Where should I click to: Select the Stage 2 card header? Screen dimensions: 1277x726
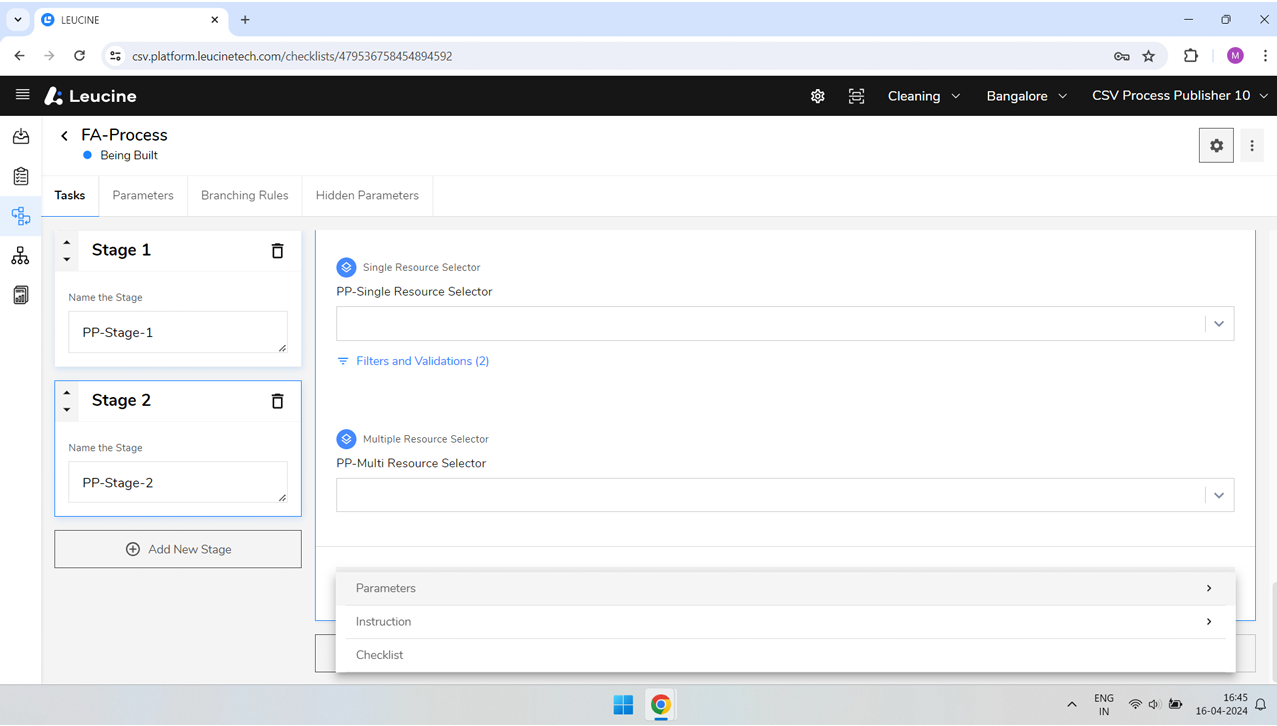178,400
